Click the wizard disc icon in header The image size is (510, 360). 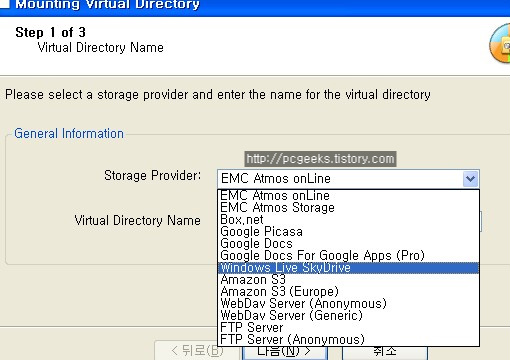tap(500, 43)
